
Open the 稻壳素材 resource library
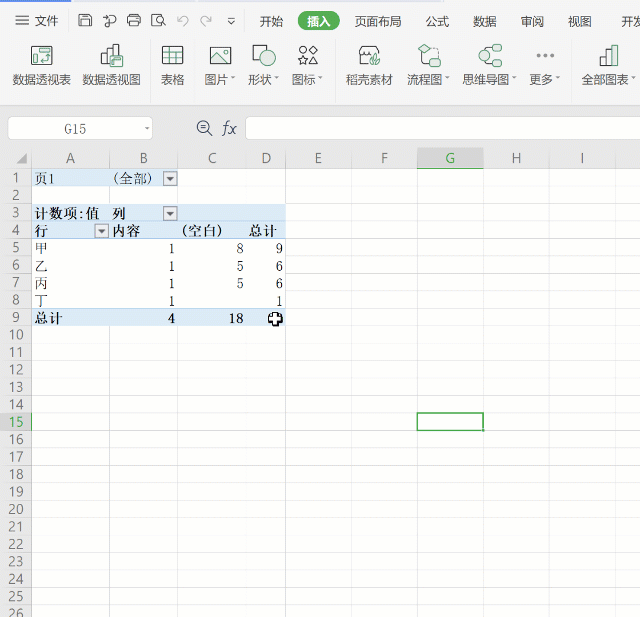369,65
